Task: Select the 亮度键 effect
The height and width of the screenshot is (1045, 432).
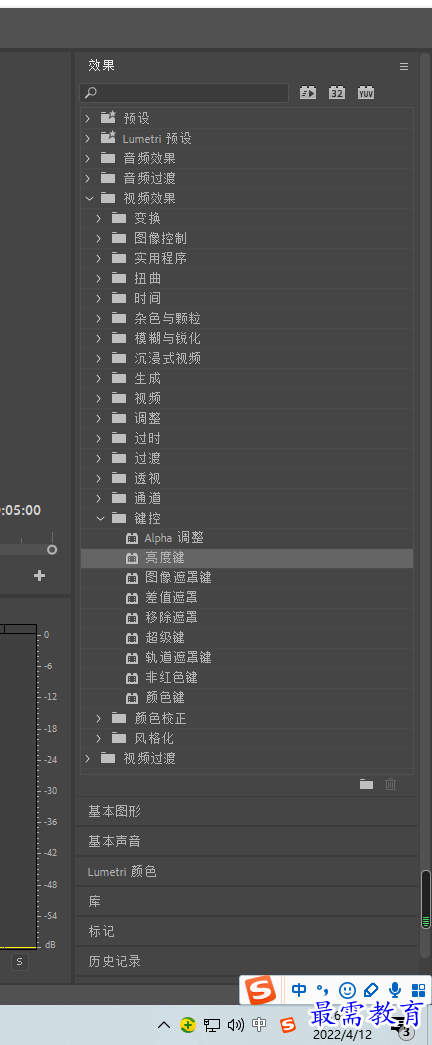Action: (247, 558)
